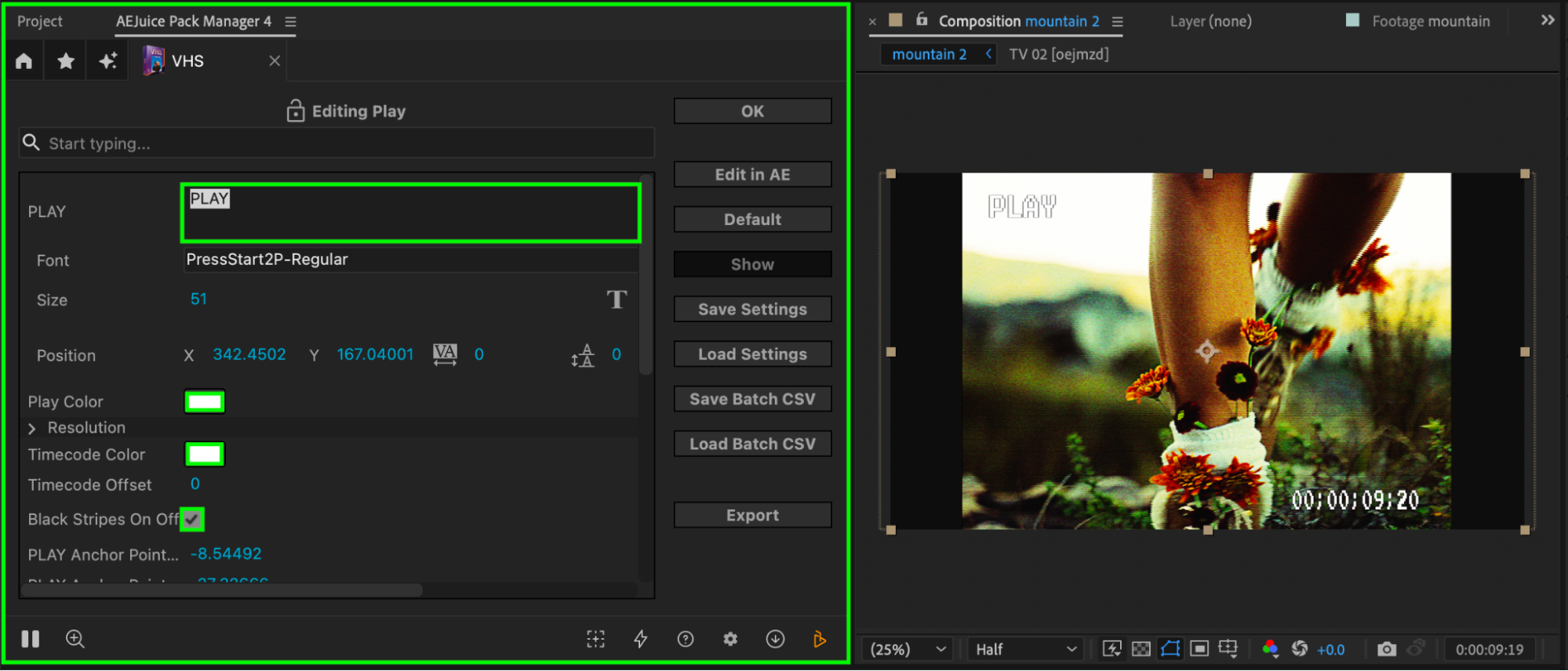Click Save Batch CSV
This screenshot has height=671, width=1568.
(752, 399)
